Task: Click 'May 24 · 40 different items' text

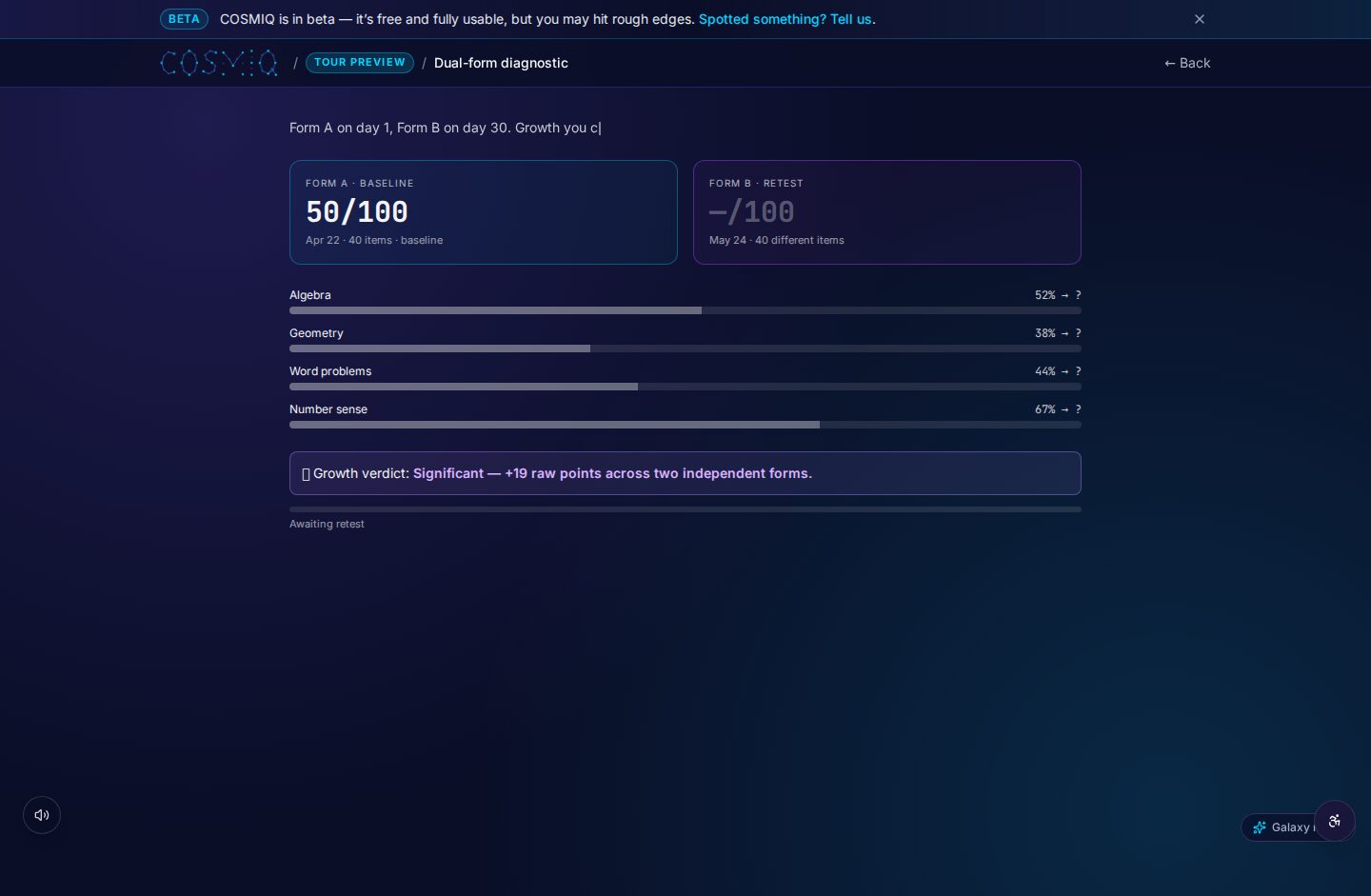Action: 777,240
